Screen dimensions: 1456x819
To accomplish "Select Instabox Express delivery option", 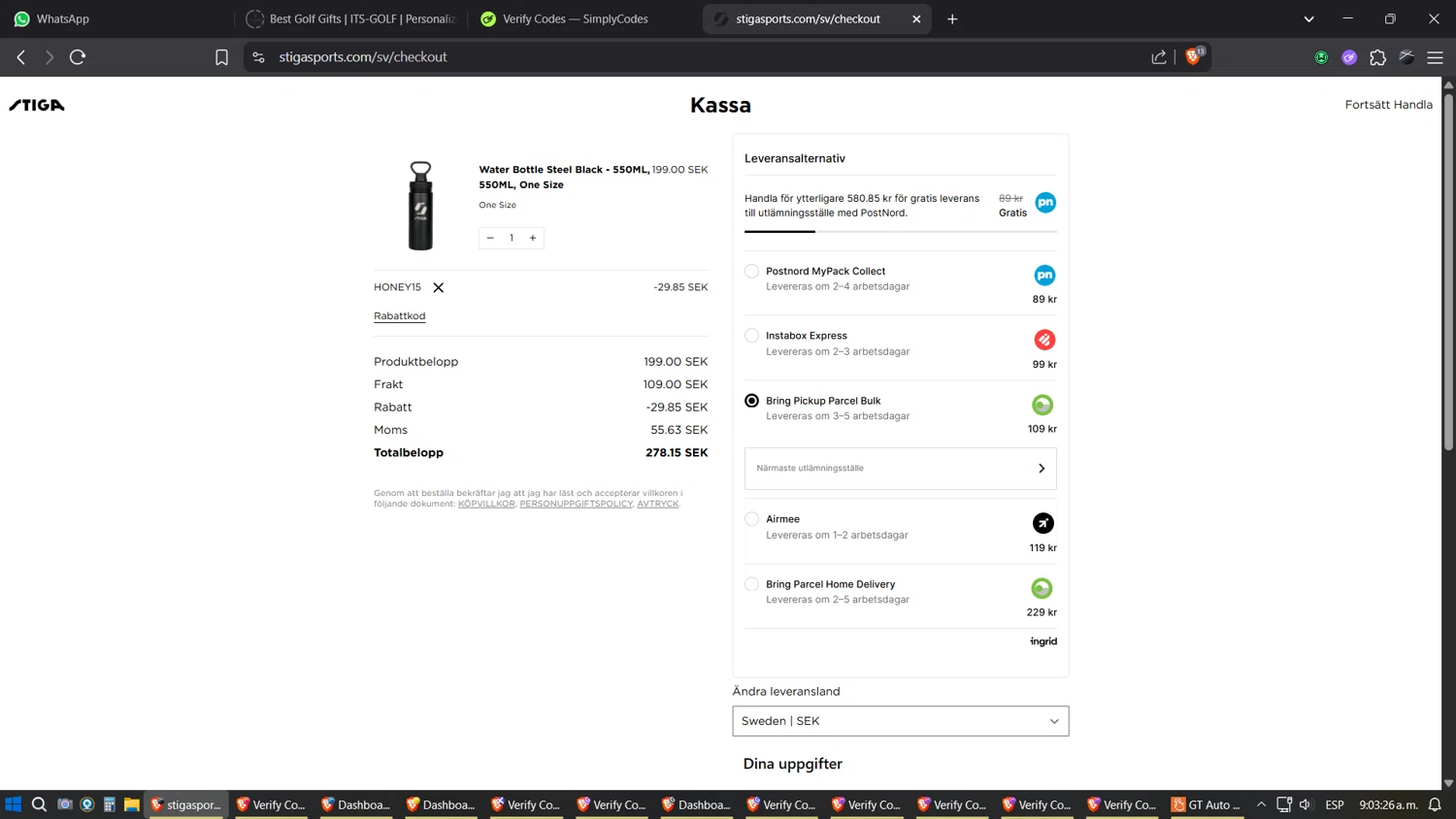I will pos(751,336).
